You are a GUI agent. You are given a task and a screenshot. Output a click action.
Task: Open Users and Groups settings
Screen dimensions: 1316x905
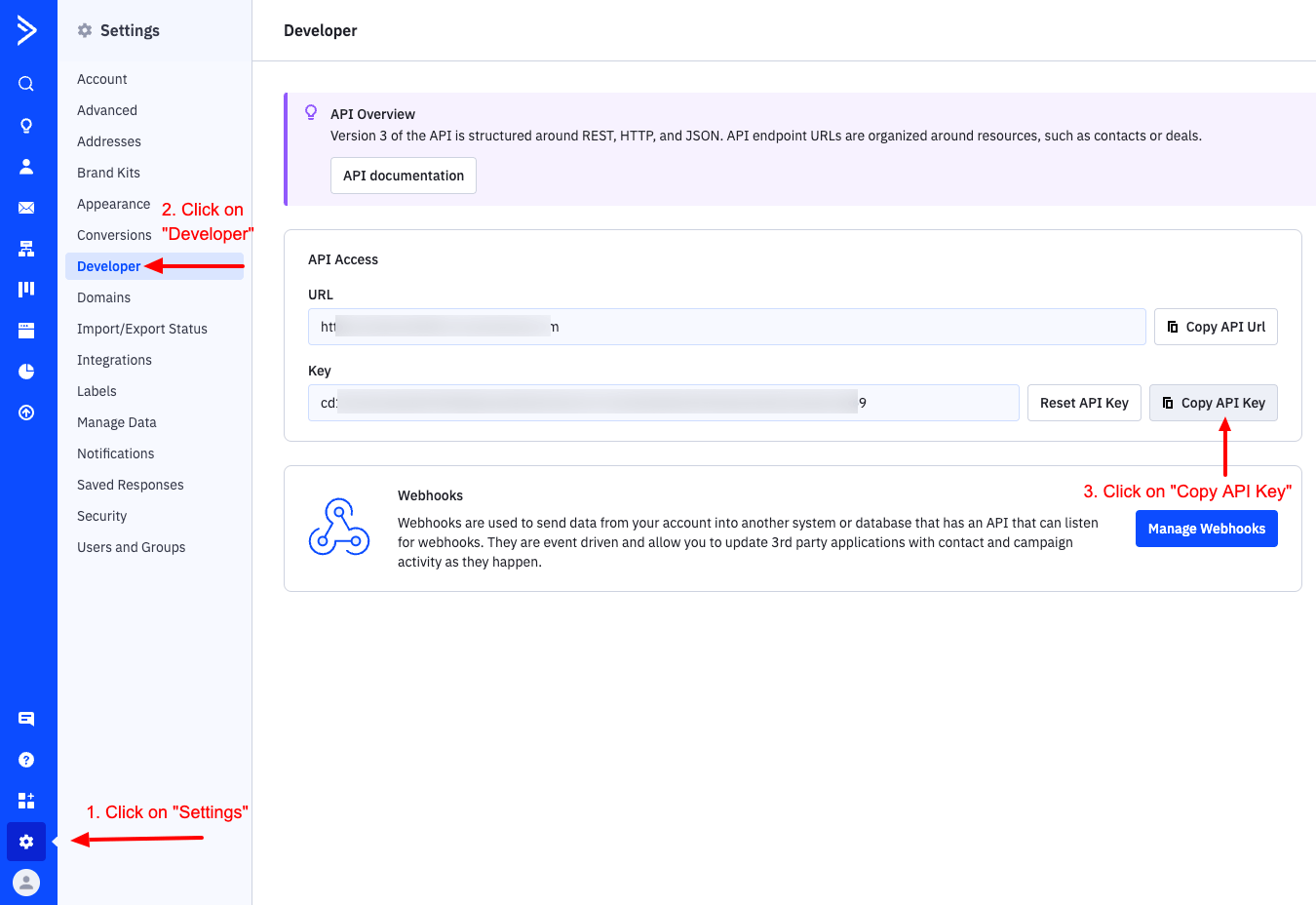[132, 547]
